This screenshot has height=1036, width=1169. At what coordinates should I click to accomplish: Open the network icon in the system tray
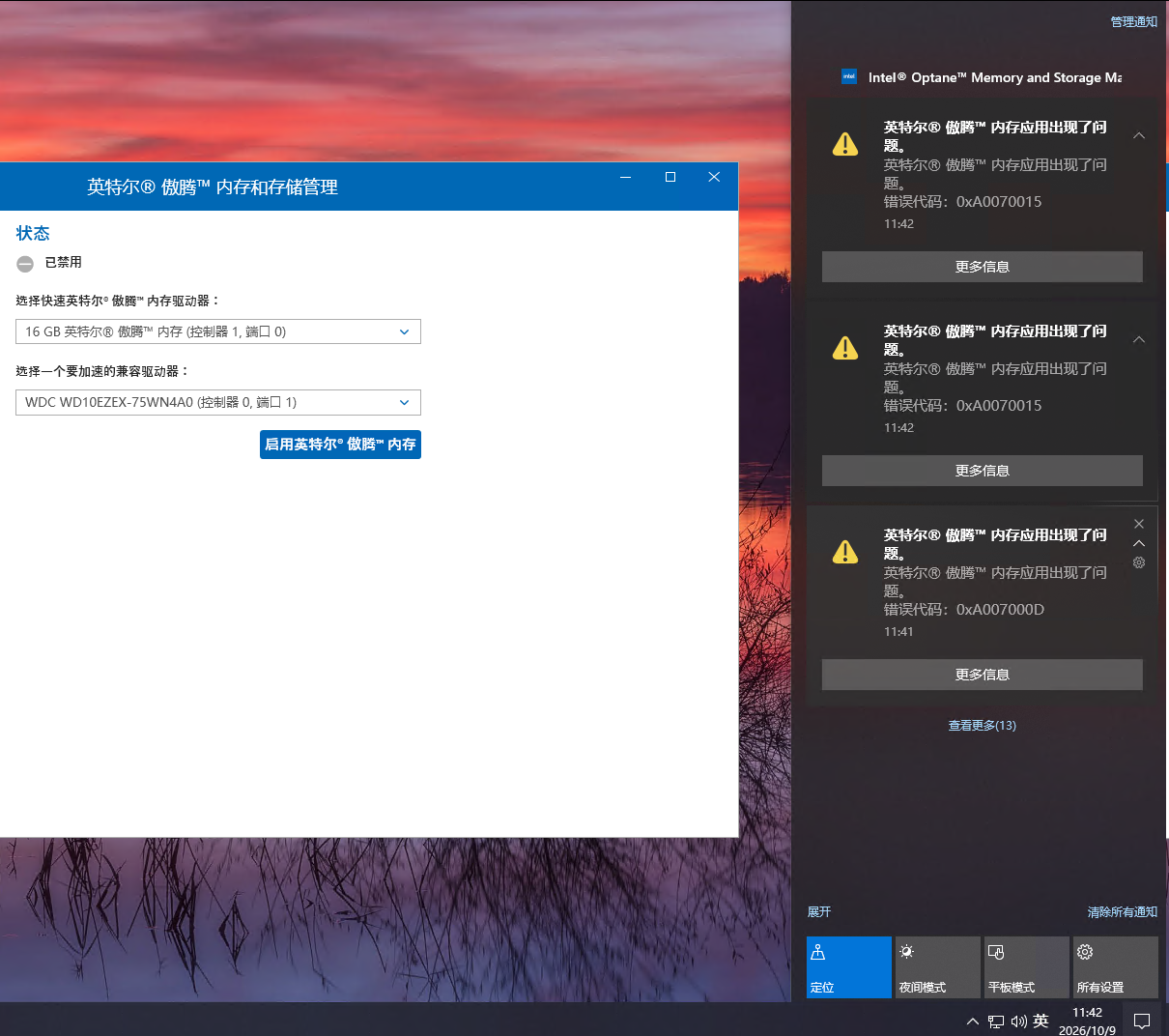pos(996,1022)
